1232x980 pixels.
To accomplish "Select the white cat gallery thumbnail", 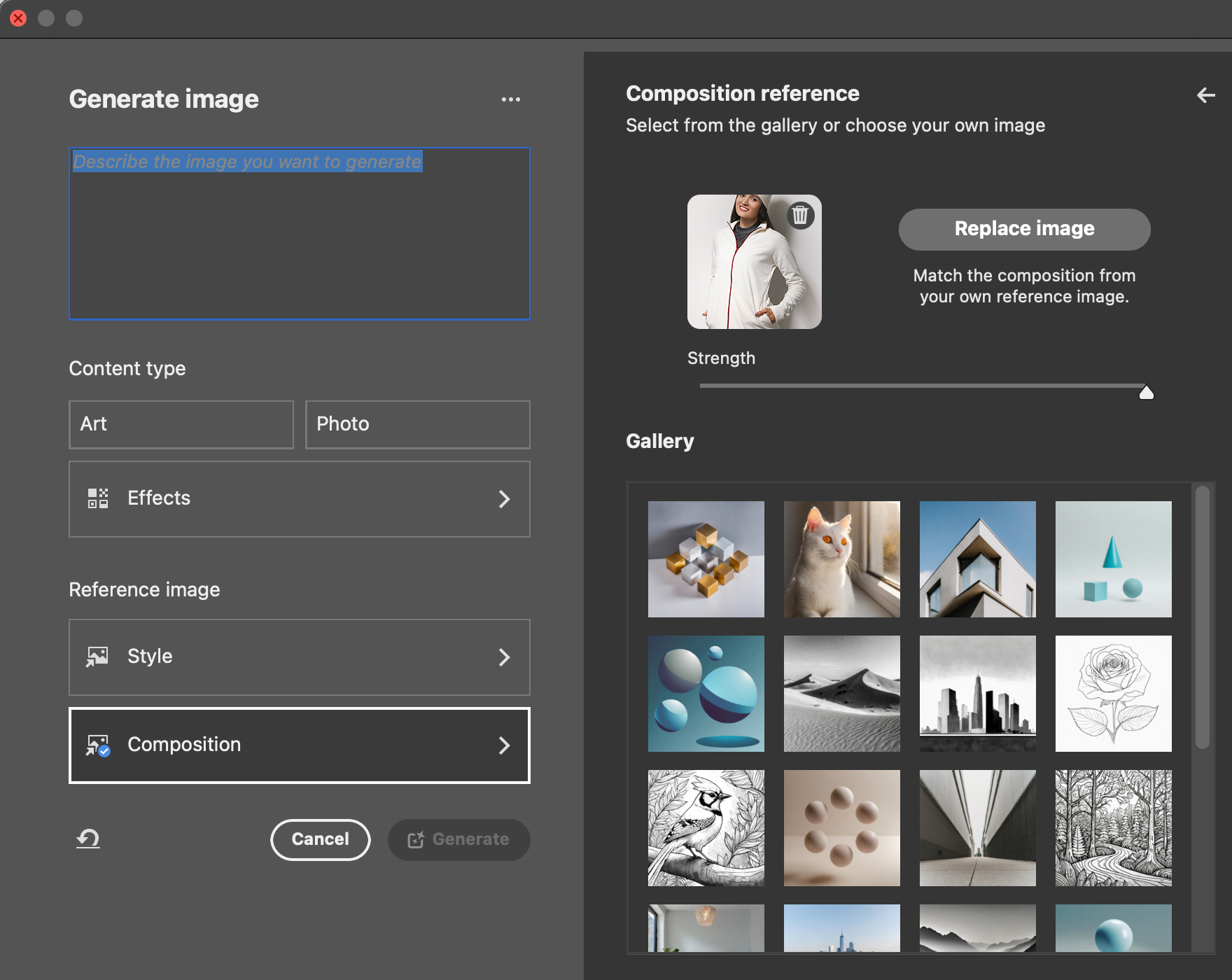I will 841,559.
